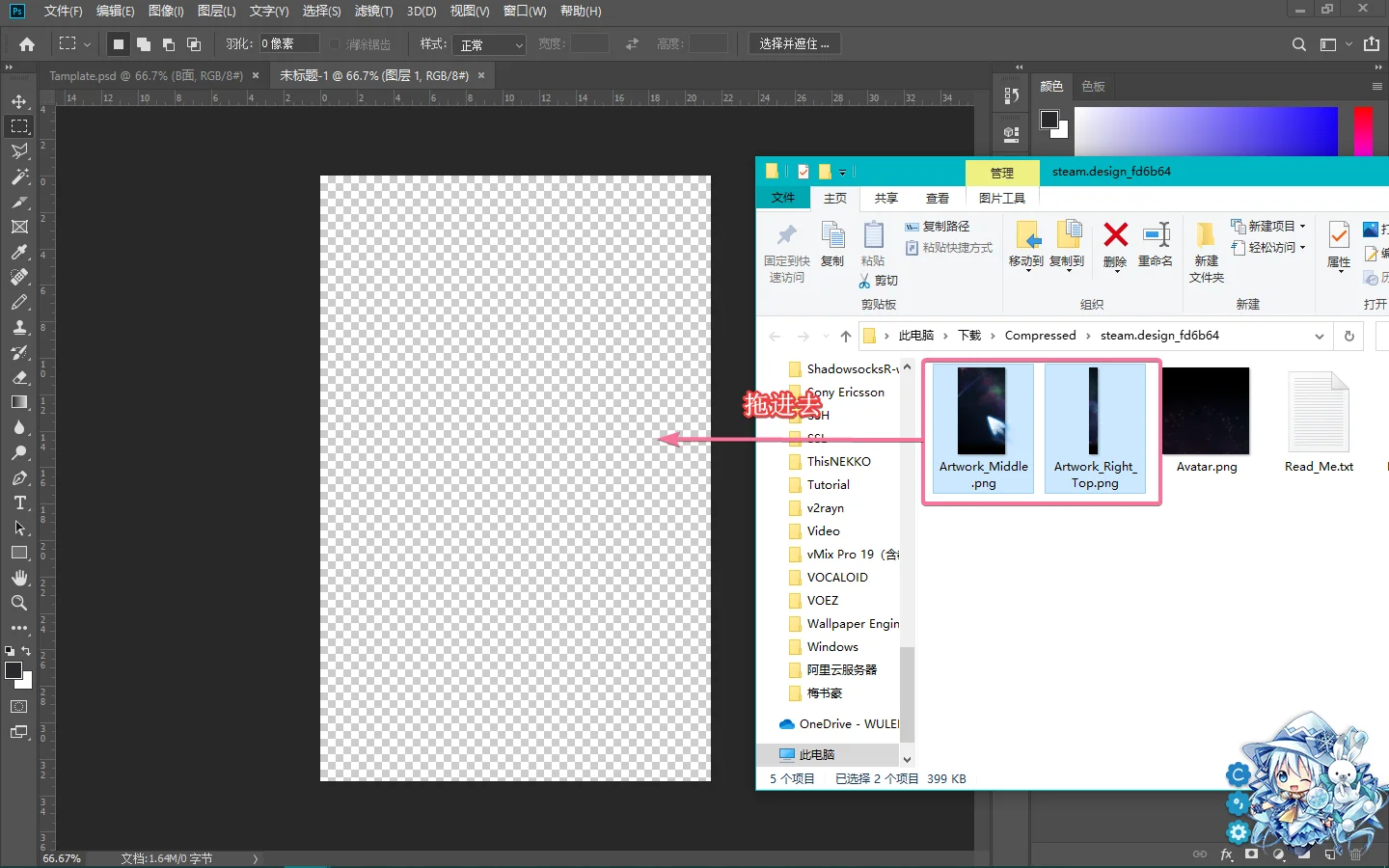The image size is (1389, 868).
Task: Toggle Quick Mask mode
Action: click(19, 707)
